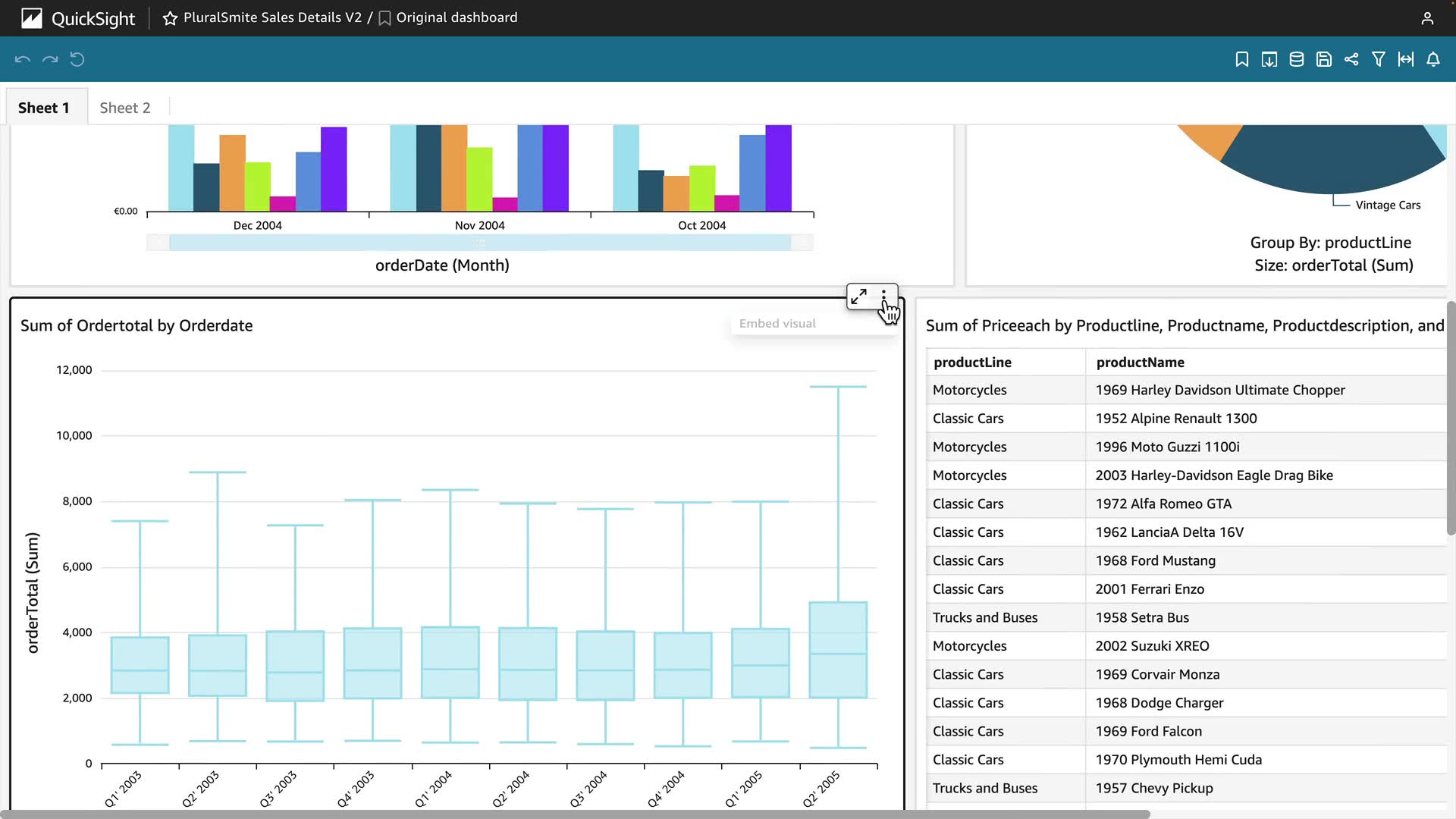Click the export/download icon
Screen dimensions: 1456x819
click(1269, 59)
